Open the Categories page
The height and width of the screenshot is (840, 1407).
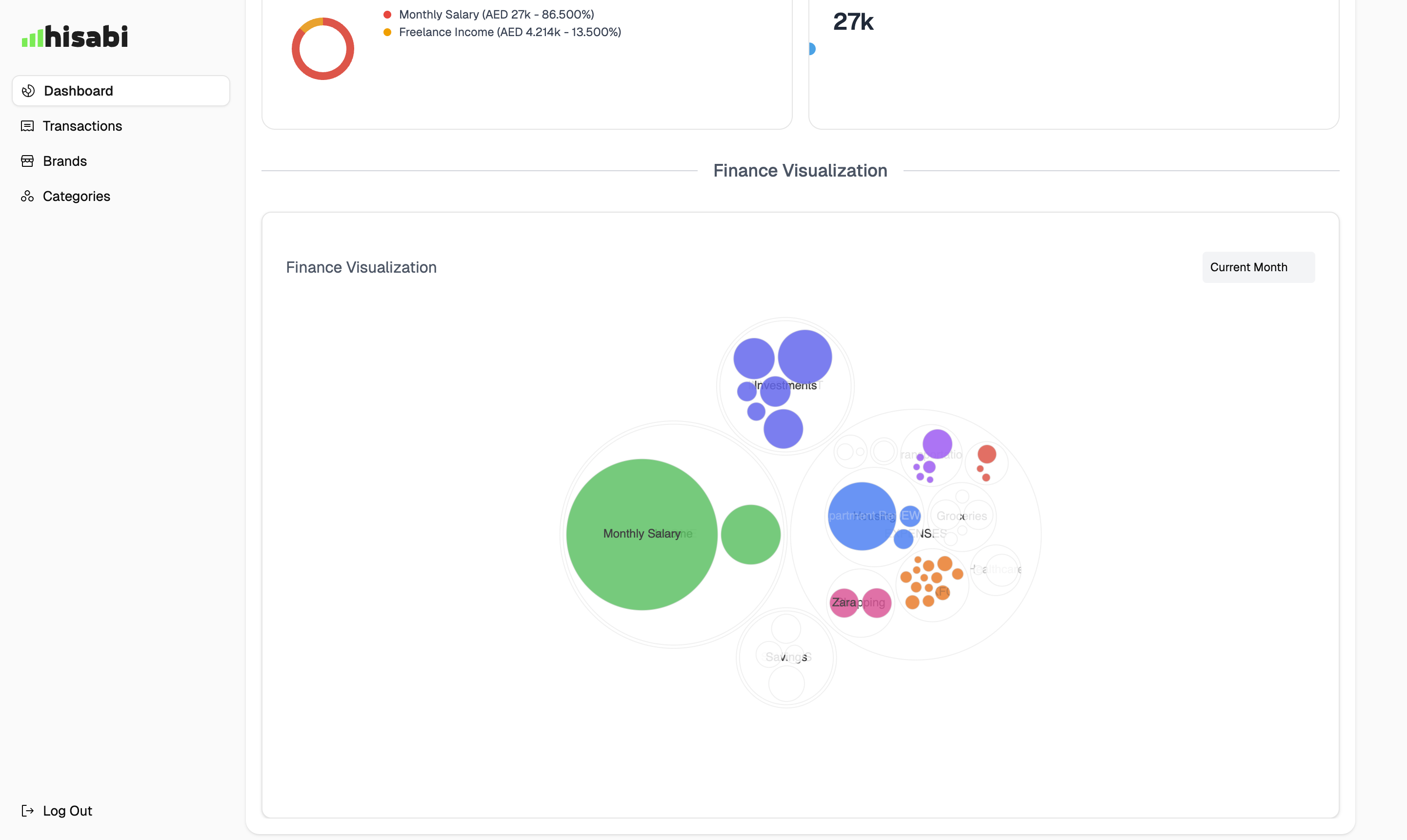(x=77, y=196)
